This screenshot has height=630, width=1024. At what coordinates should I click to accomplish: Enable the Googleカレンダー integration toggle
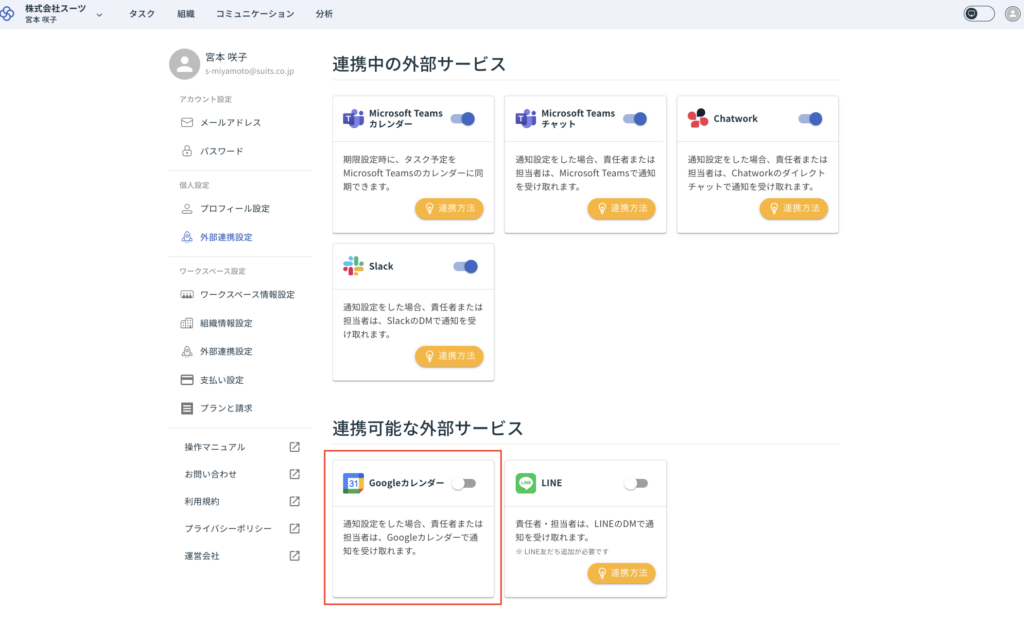[x=463, y=483]
